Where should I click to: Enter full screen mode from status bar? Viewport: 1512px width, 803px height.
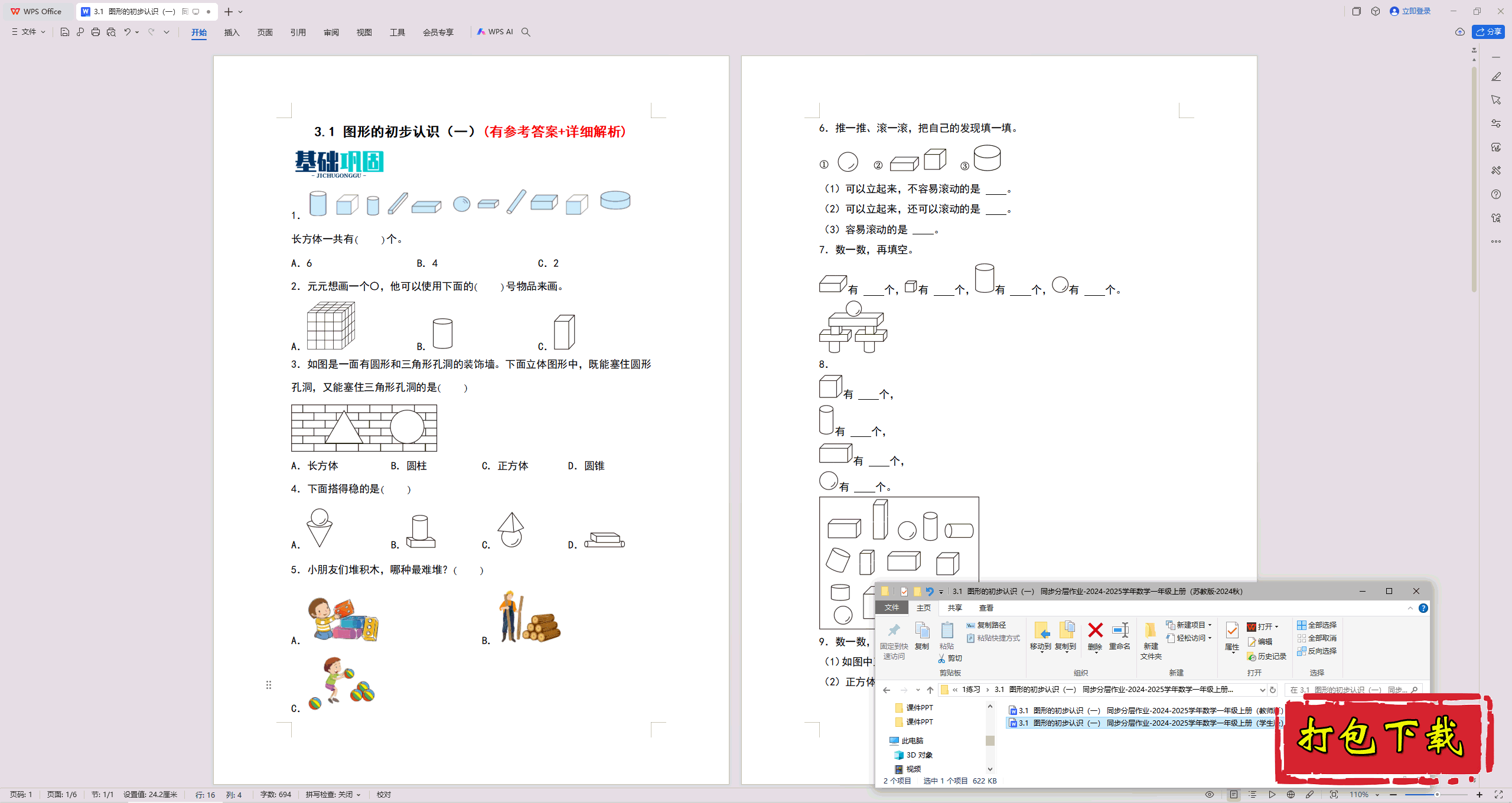tap(1498, 795)
